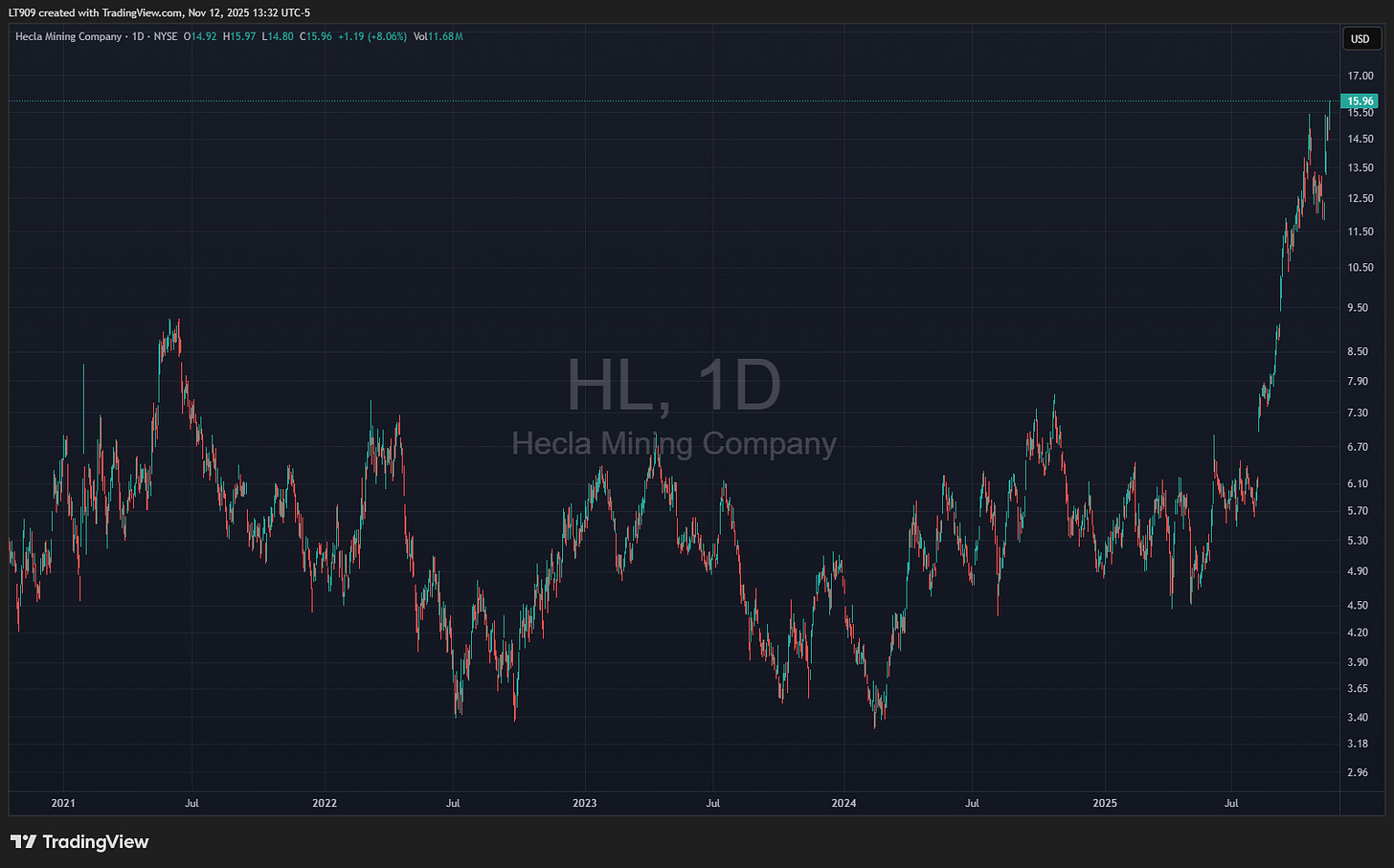The width and height of the screenshot is (1394, 868).
Task: Click the 2024 label on time axis
Action: click(x=844, y=803)
